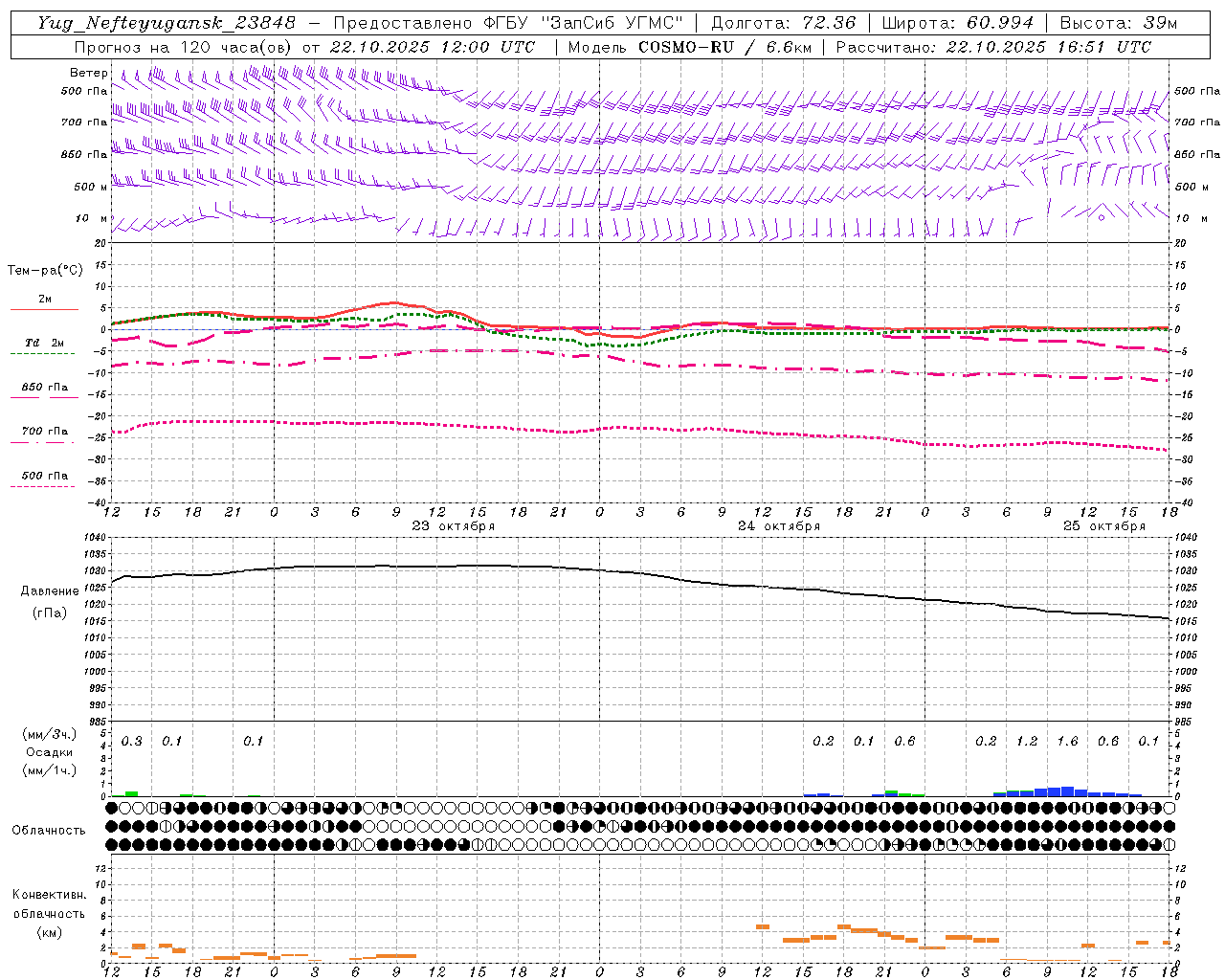This screenshot has height=980, width=1225.
Task: Click the red 2м temperature legend line
Action: [x=44, y=309]
